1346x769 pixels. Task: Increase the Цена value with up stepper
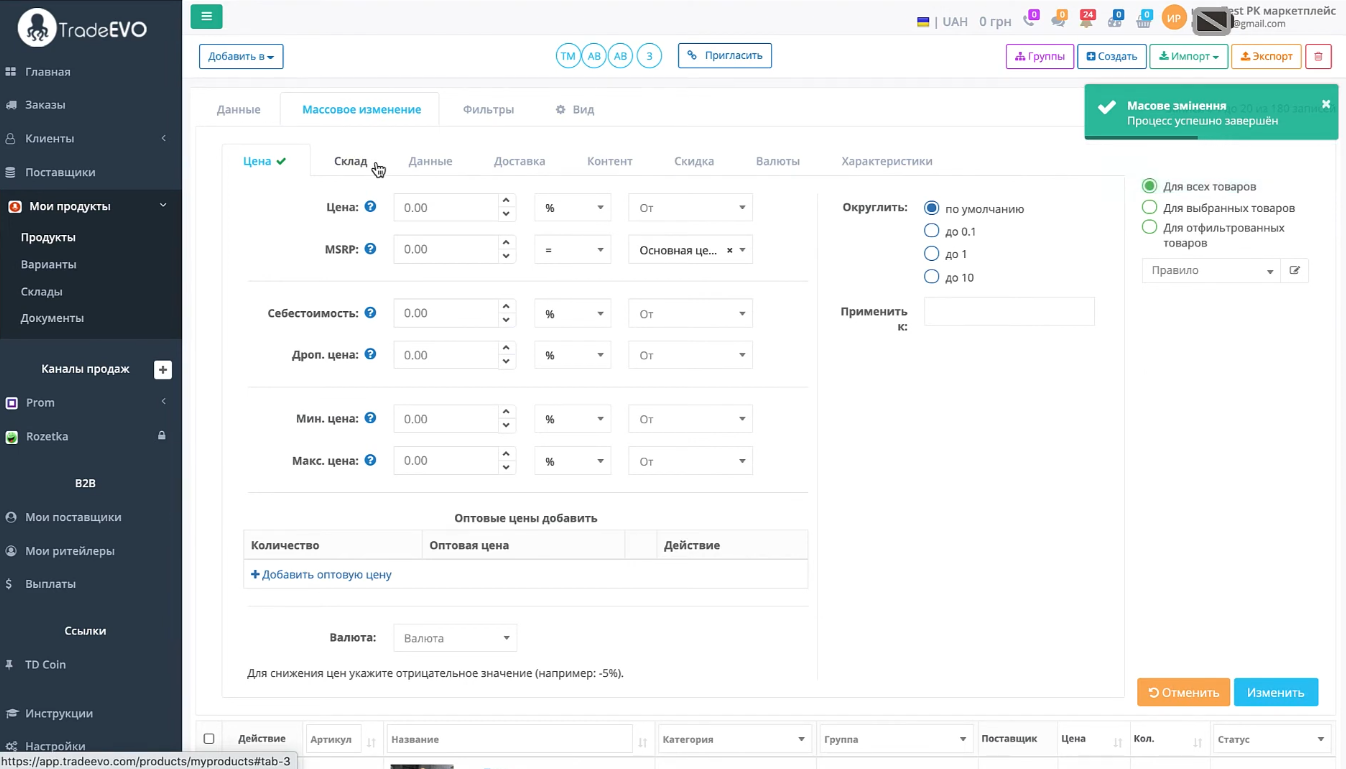pos(507,201)
